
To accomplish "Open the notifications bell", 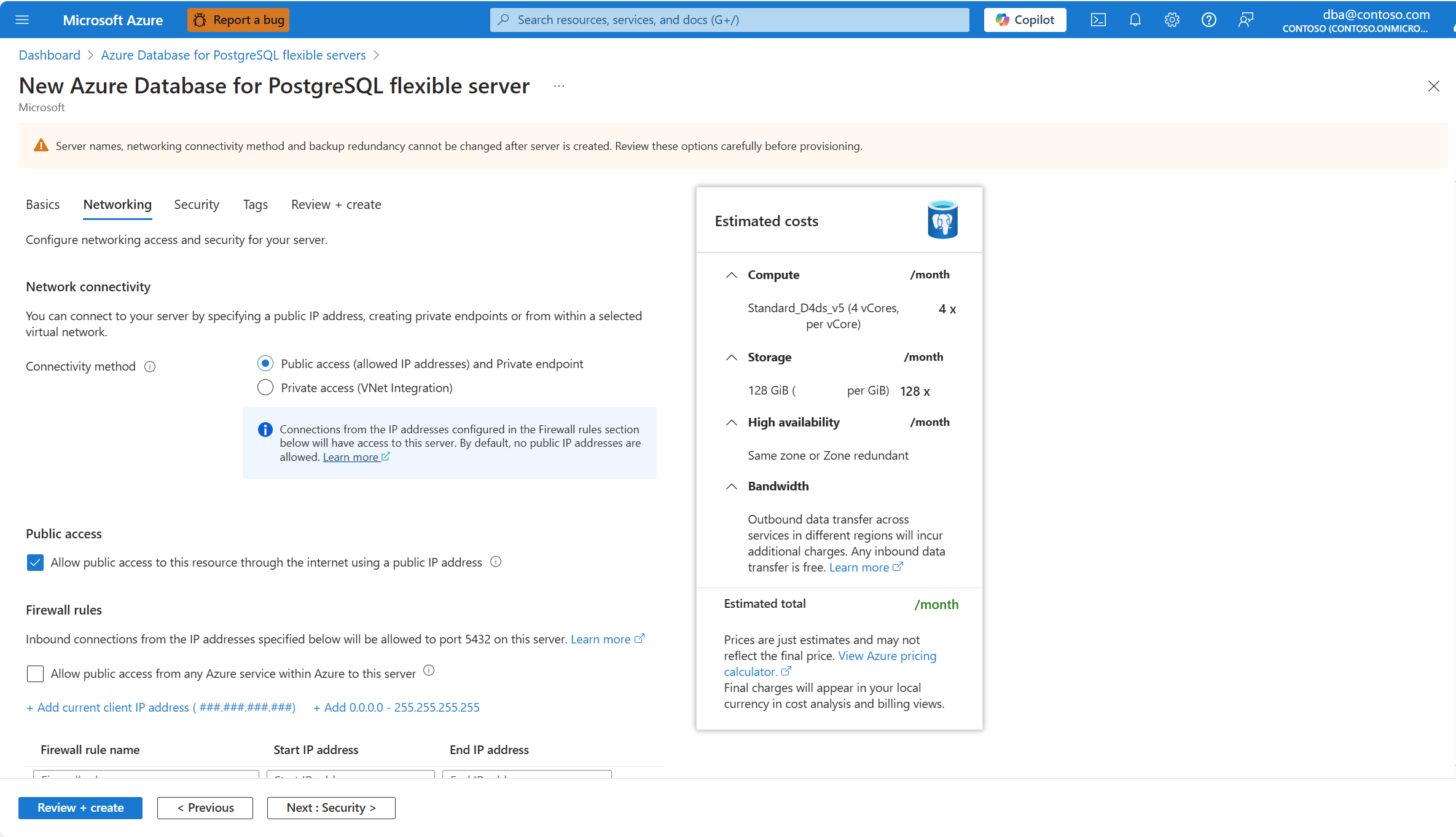I will pyautogui.click(x=1135, y=20).
